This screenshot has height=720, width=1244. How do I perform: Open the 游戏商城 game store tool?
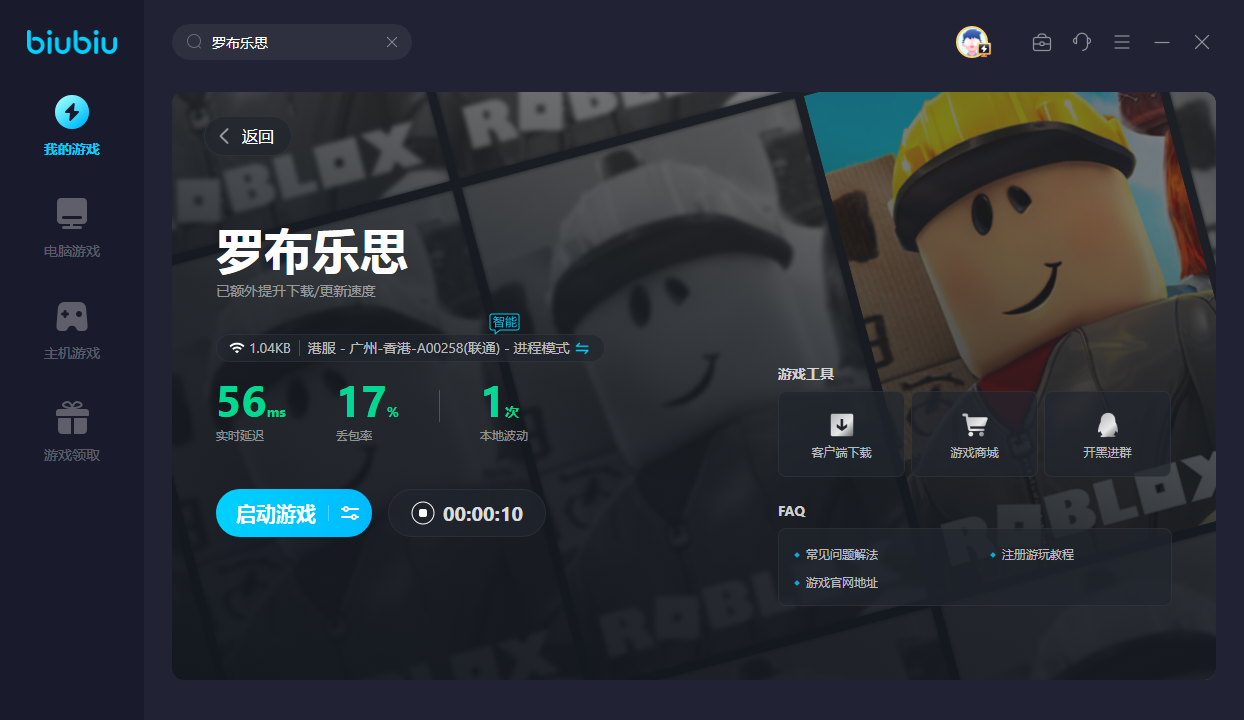(974, 434)
